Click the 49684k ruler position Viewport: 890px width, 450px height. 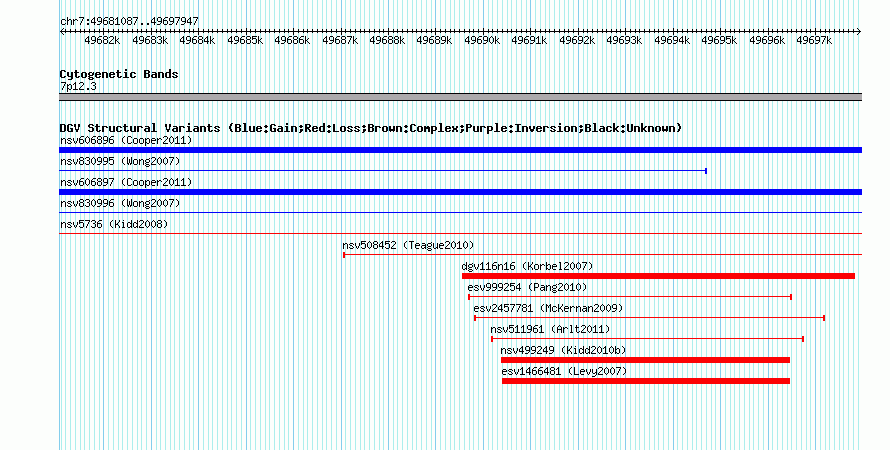197,40
